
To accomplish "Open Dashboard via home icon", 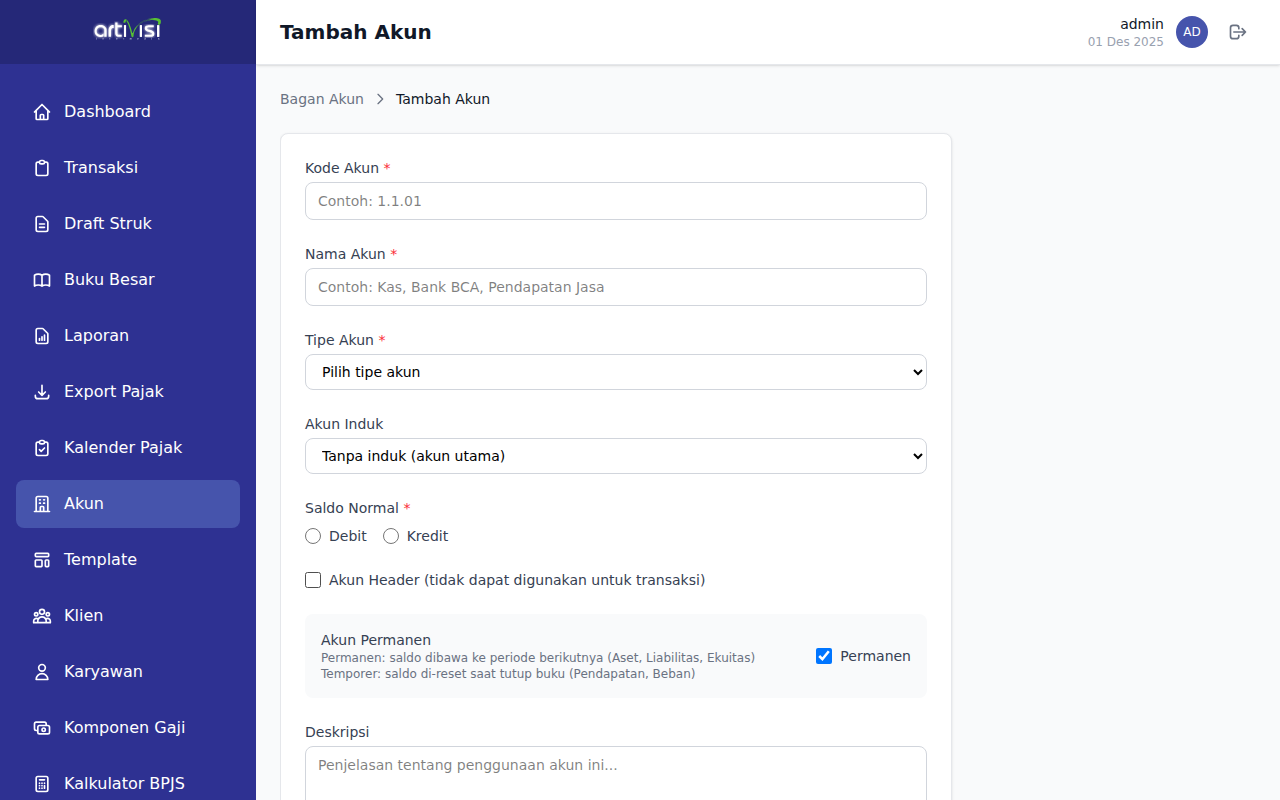I will click(x=42, y=112).
